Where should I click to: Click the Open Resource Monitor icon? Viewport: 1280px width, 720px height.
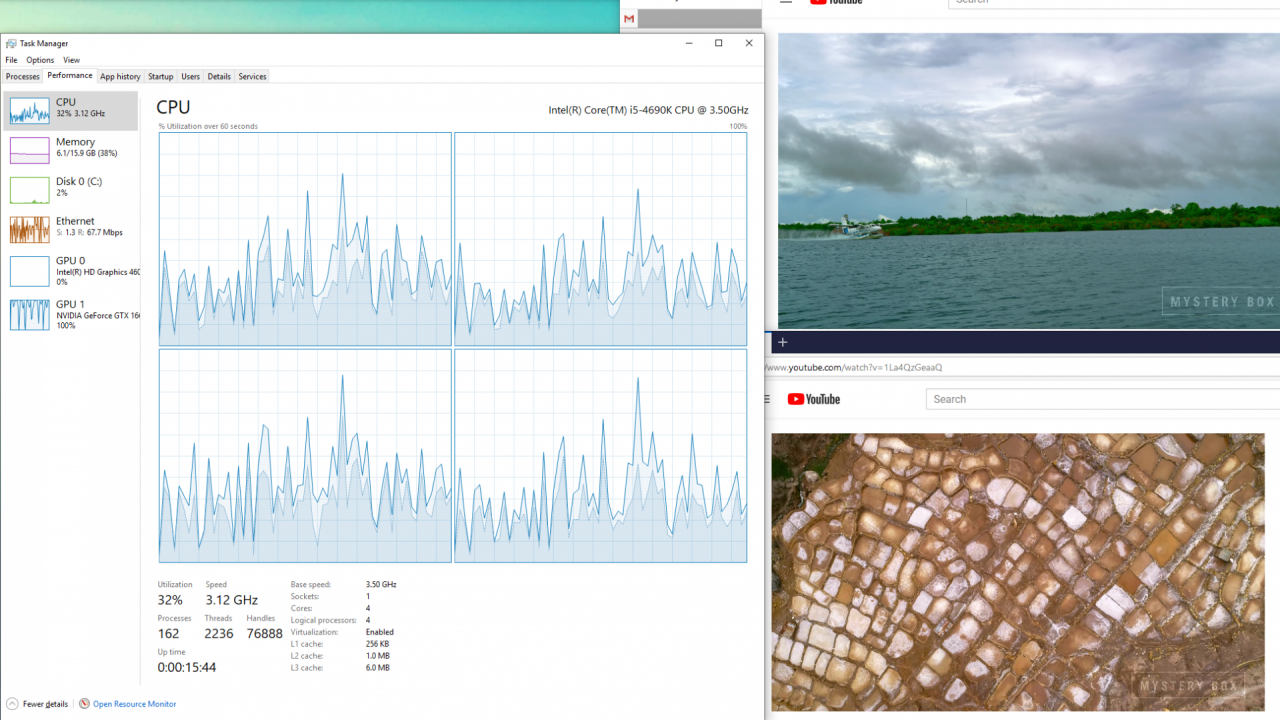tap(84, 704)
